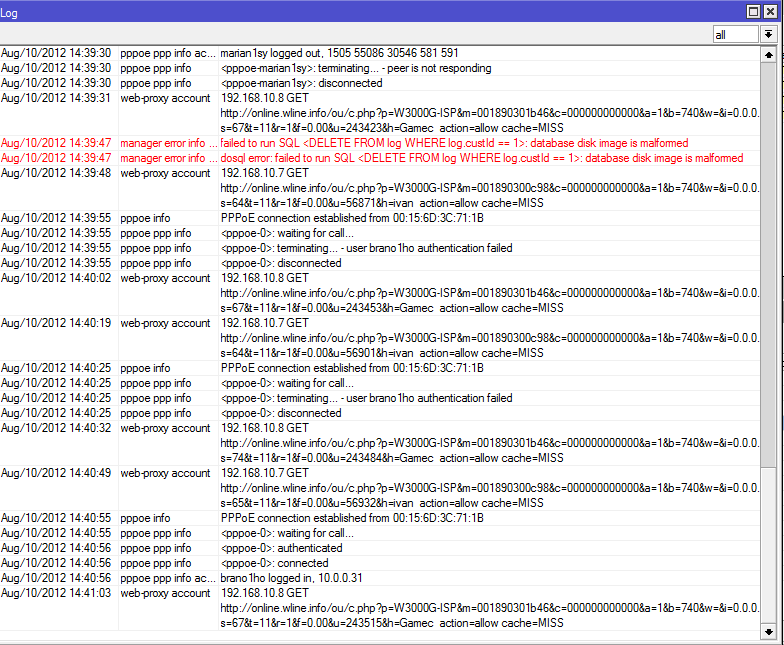The width and height of the screenshot is (784, 645).
Task: Click the 'all' filter field
Action: pos(736,34)
